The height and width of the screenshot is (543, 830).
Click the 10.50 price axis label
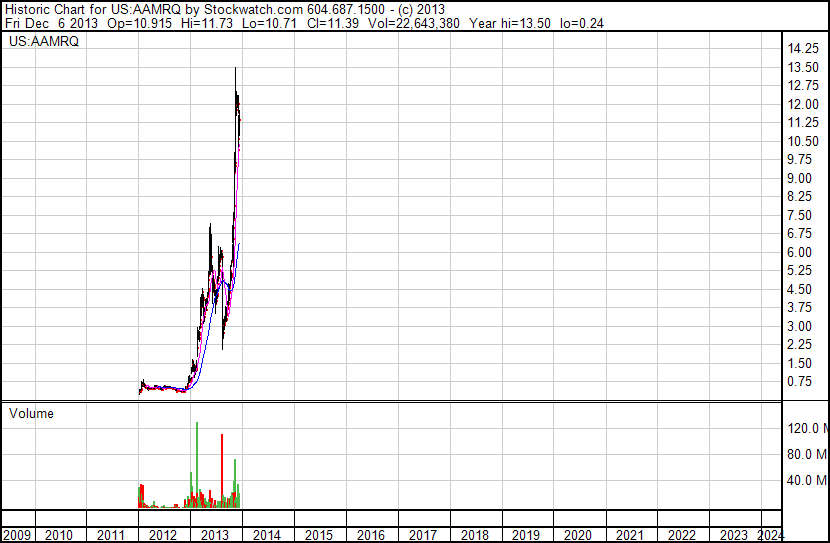[803, 141]
